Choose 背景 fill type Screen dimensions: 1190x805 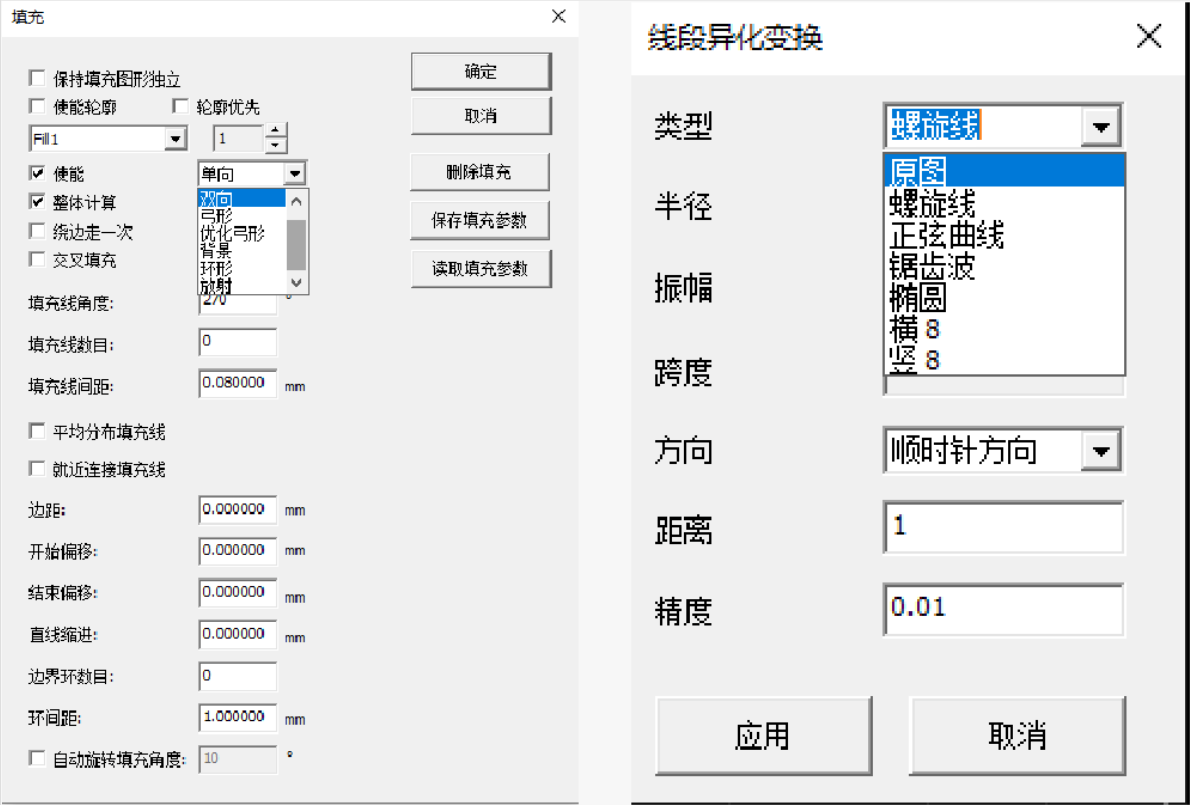tap(242, 251)
